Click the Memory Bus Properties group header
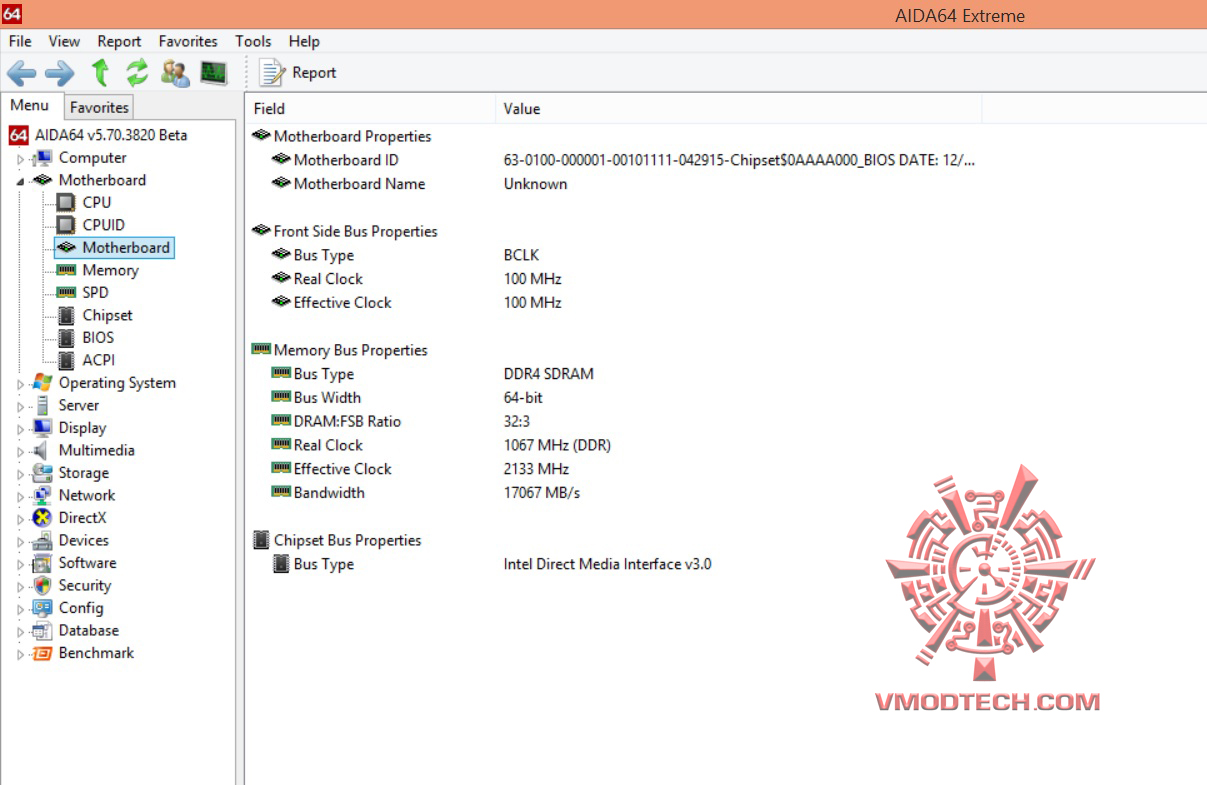Screen dimensions: 1207x785 339,350
